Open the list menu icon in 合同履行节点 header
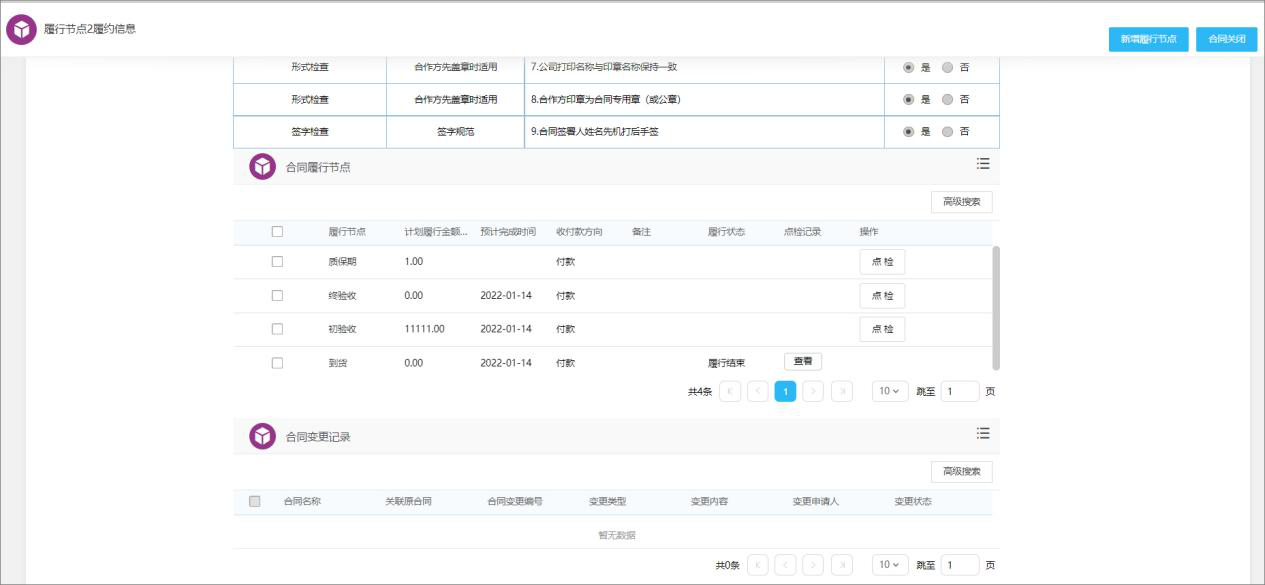Image resolution: width=1265 pixels, height=585 pixels. [x=983, y=163]
